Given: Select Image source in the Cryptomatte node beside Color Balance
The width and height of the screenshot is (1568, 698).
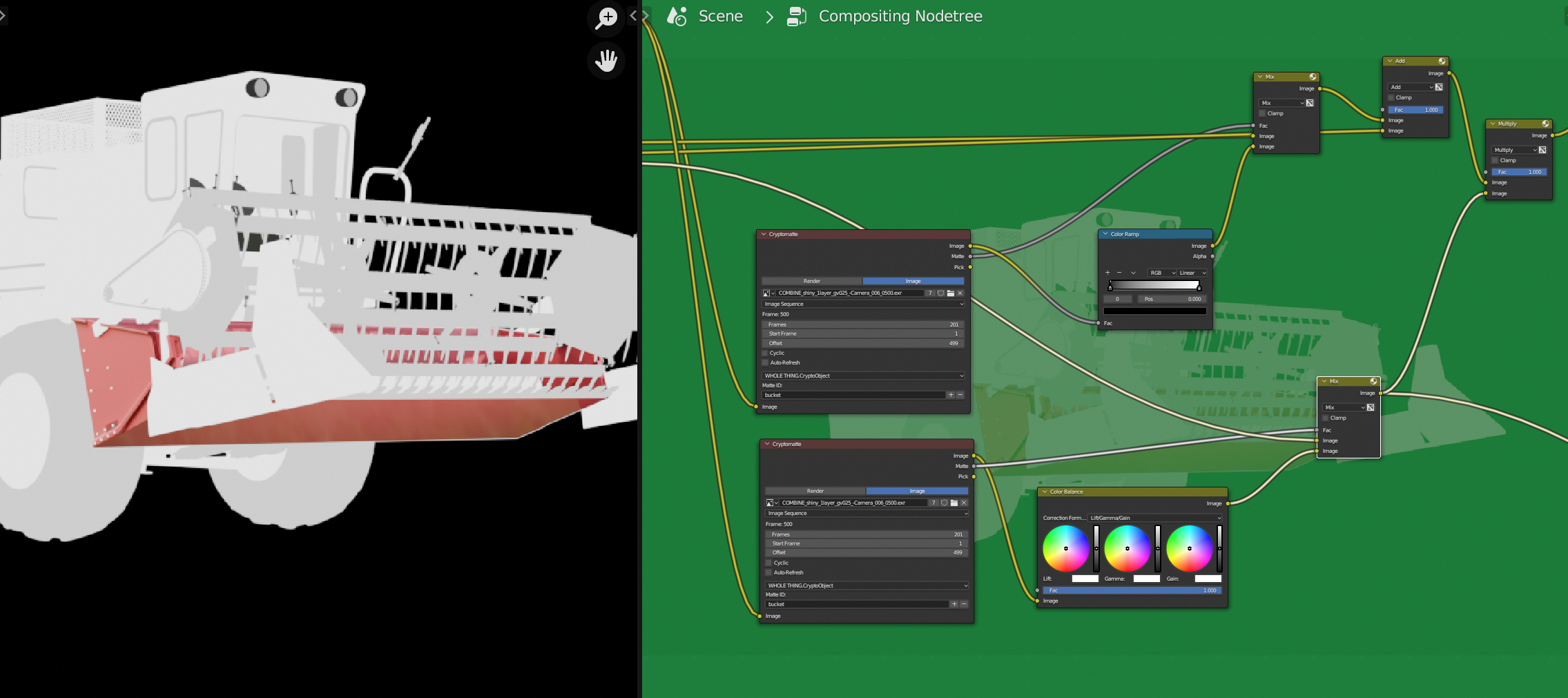Looking at the screenshot, I should 917,491.
